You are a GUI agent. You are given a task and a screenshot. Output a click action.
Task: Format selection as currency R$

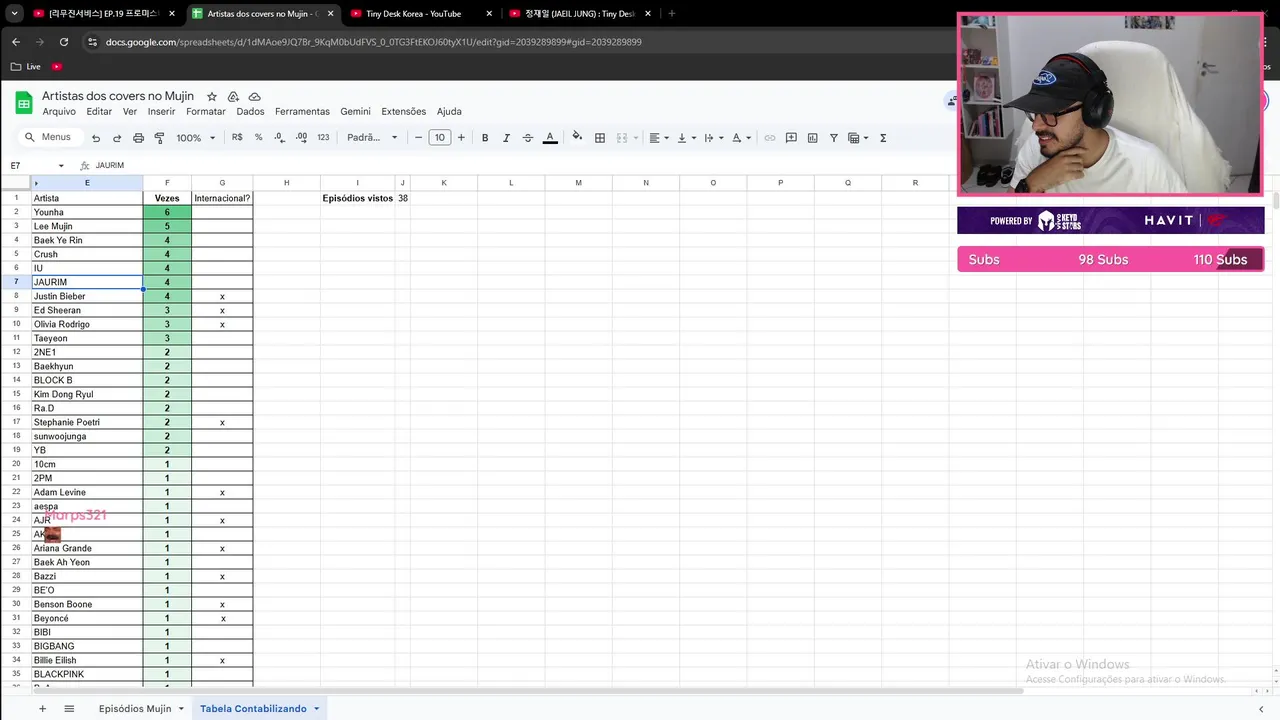click(237, 138)
